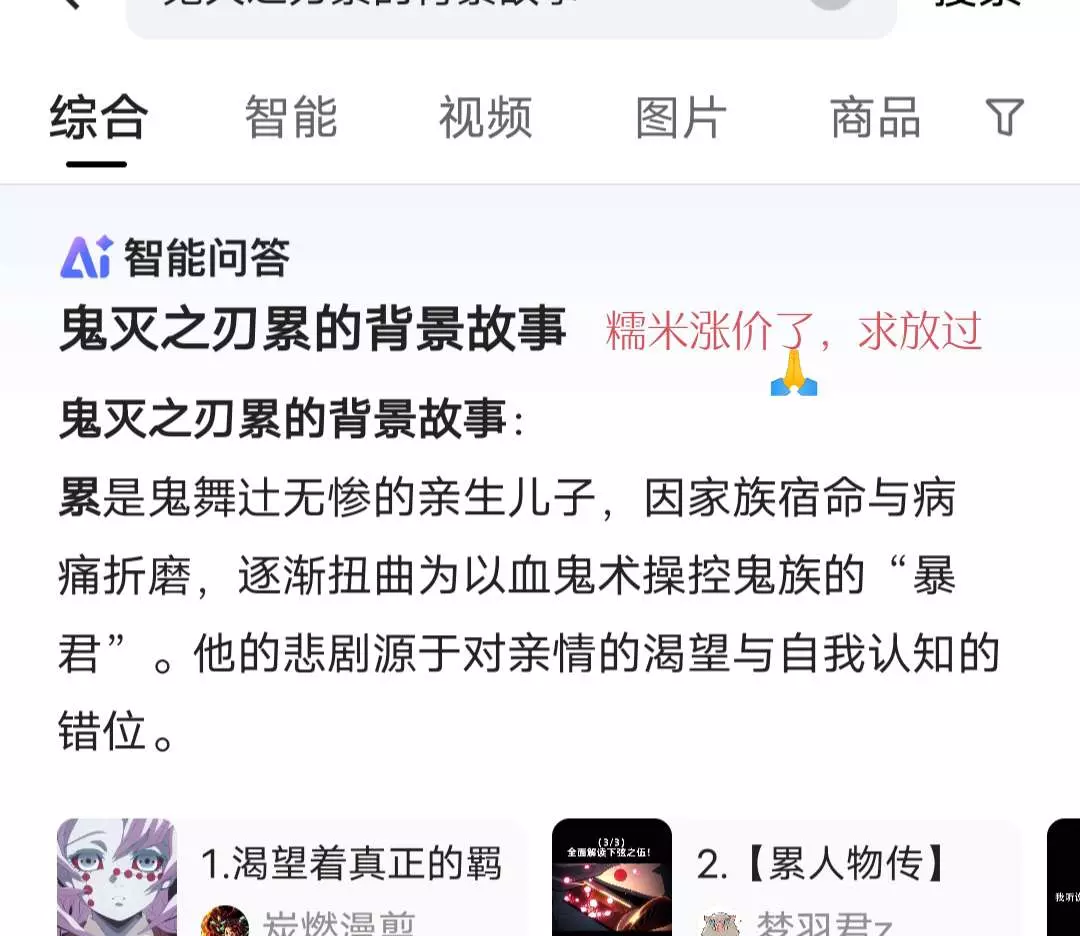The width and height of the screenshot is (1080, 936).
Task: Tap the 鬼灭之刃累的背景故事 bold heading
Action: pyautogui.click(x=313, y=329)
